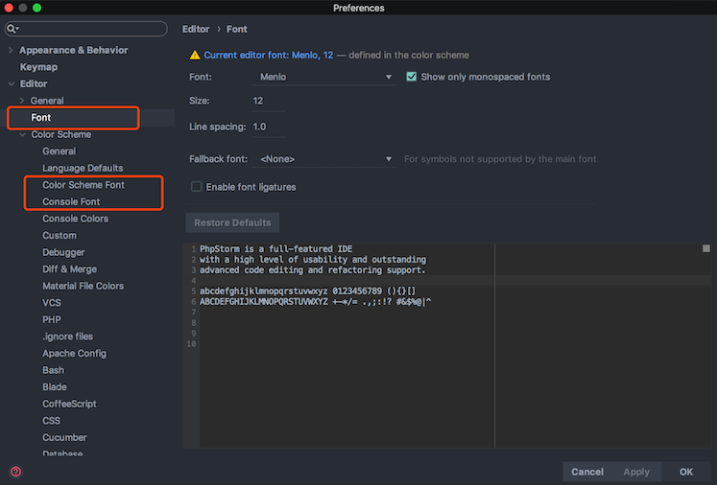Select .ignore files item
This screenshot has height=485, width=717.
[67, 336]
